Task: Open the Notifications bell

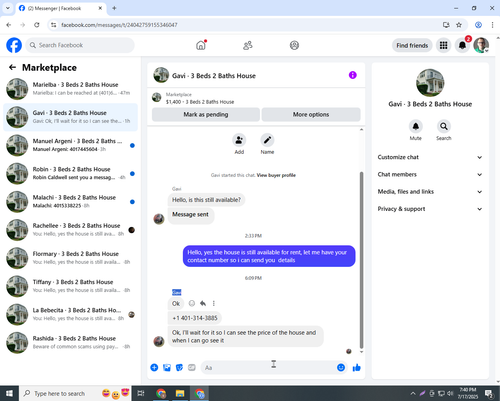Action: pyautogui.click(x=462, y=45)
